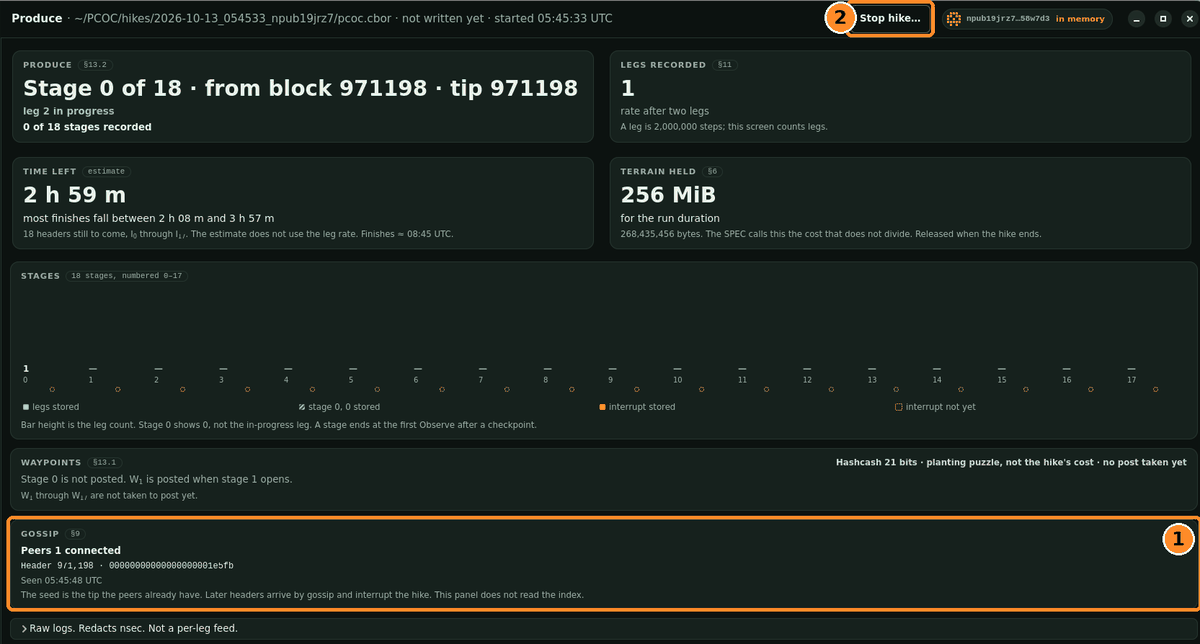Click the interrupt circle following stage 10

point(702,390)
